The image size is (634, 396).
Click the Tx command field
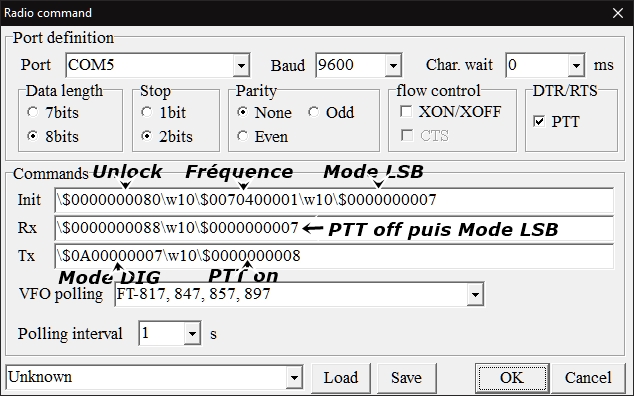coord(334,256)
